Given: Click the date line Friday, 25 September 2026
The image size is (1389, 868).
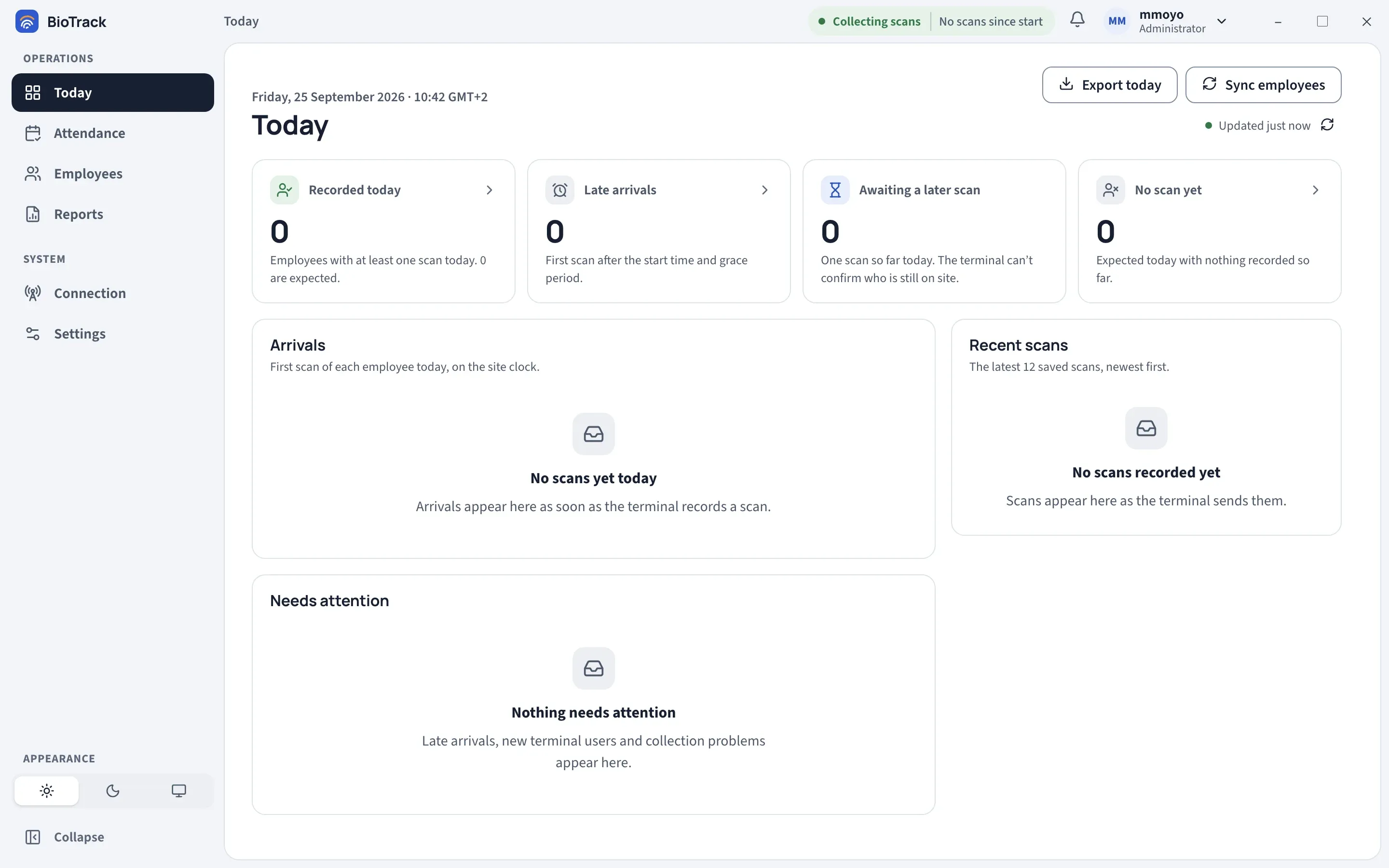Looking at the screenshot, I should (369, 96).
